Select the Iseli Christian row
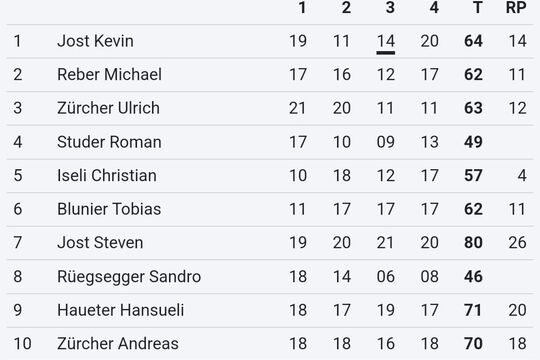Viewport: 540px width, 360px height. (270, 175)
